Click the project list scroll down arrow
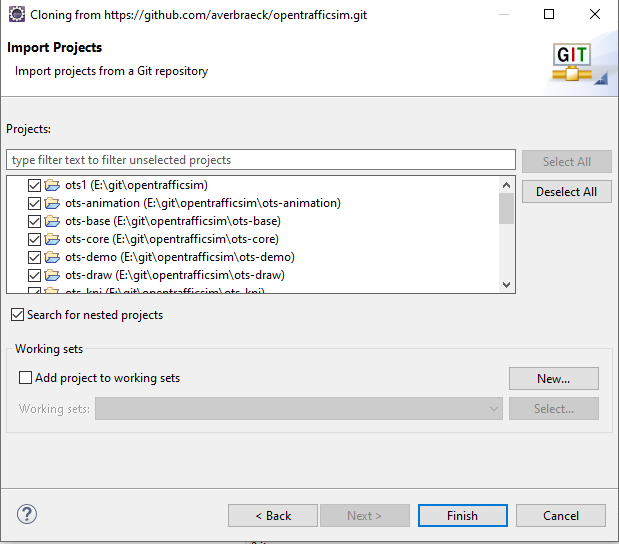This screenshot has height=544, width=619. coord(506,285)
